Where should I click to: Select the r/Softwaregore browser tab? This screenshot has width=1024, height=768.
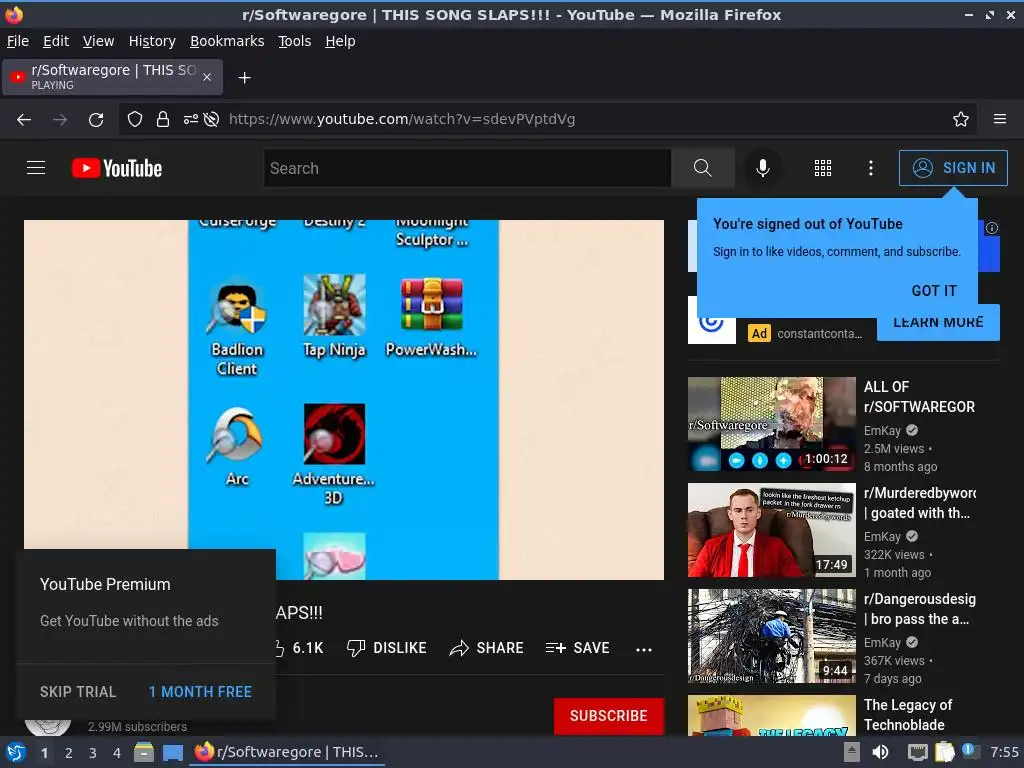[x=112, y=77]
